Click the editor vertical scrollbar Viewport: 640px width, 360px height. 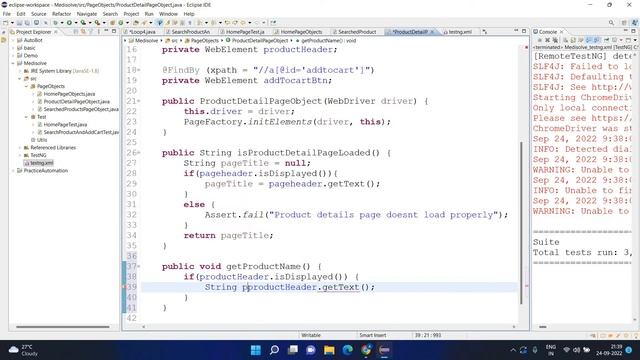click(521, 222)
